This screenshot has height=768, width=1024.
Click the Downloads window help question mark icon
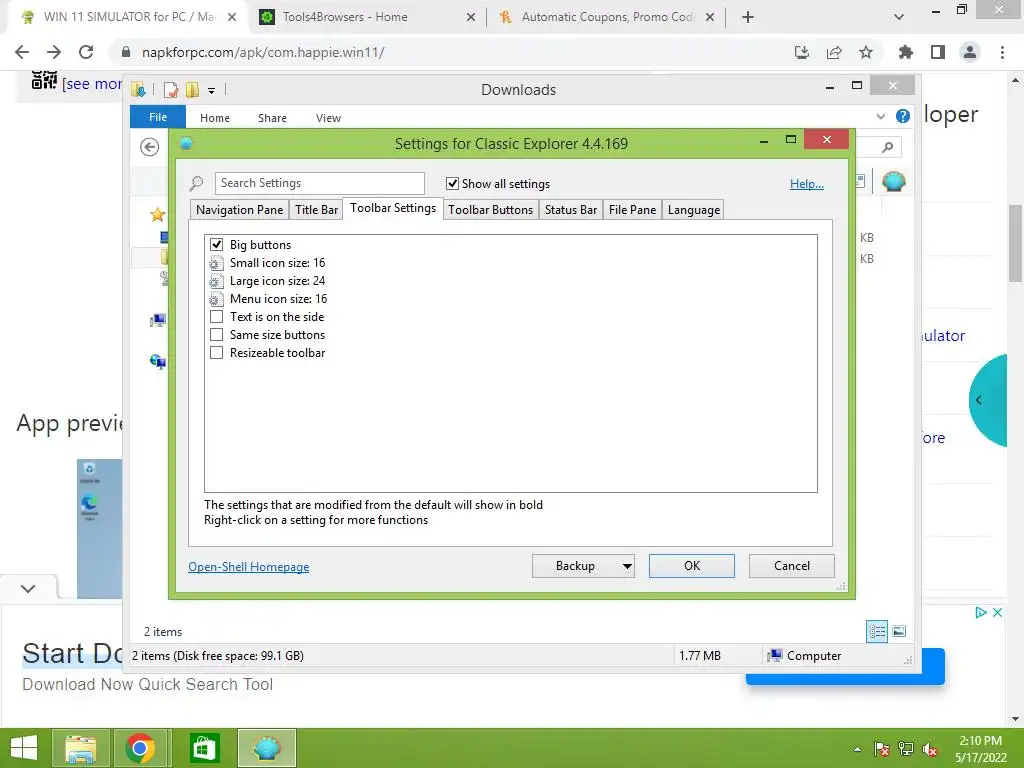pos(903,116)
